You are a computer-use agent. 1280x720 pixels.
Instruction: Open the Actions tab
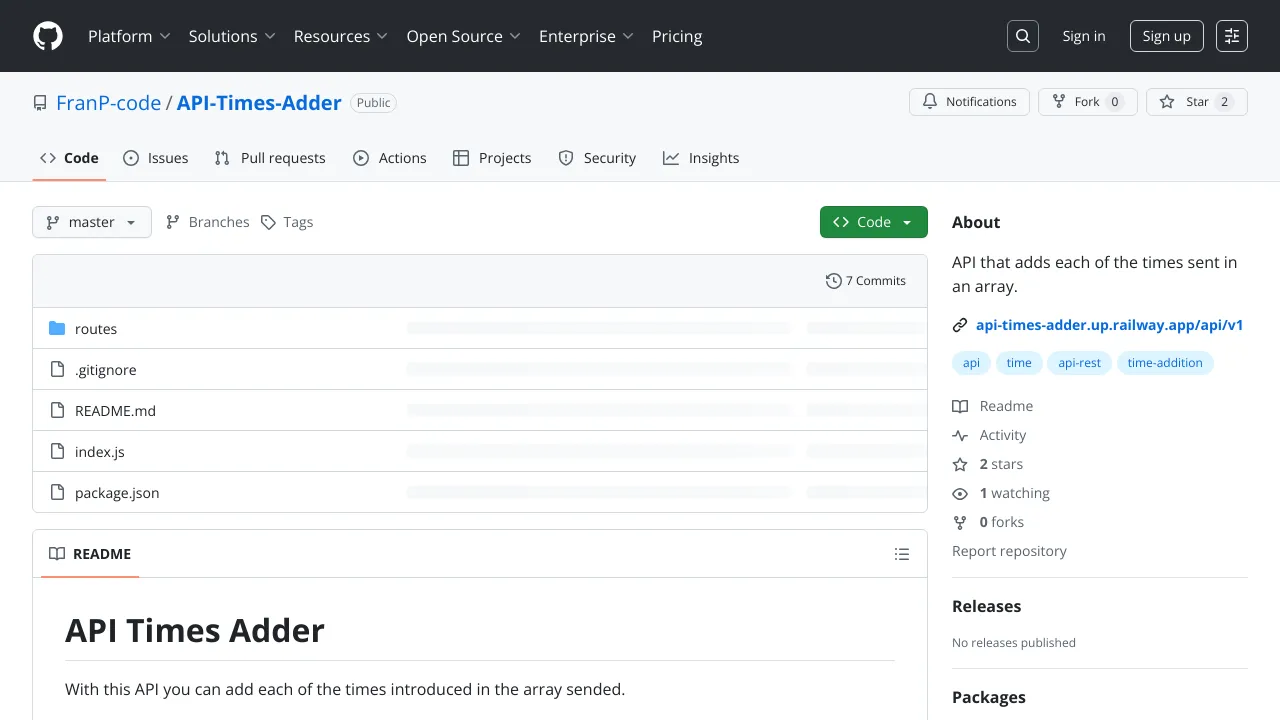(x=390, y=158)
